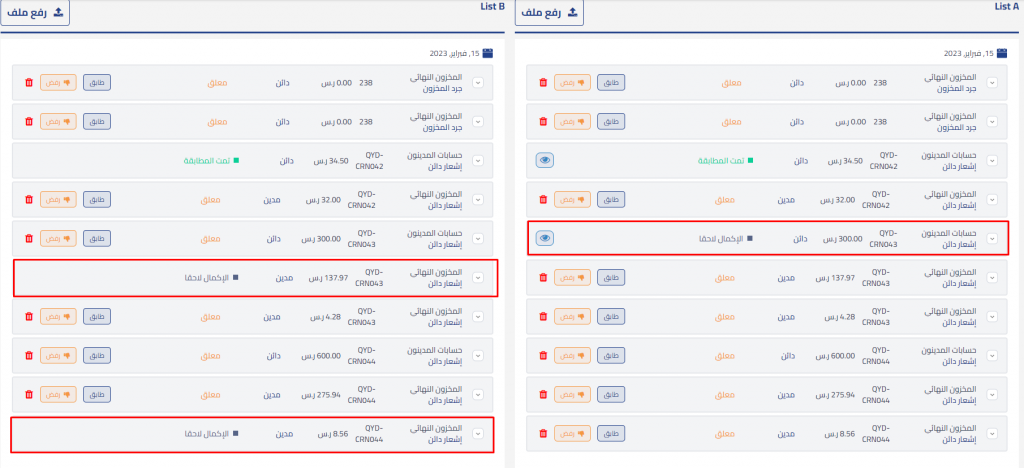Expand the 275.94 row in List A
The width and height of the screenshot is (1024, 468).
pos(993,394)
